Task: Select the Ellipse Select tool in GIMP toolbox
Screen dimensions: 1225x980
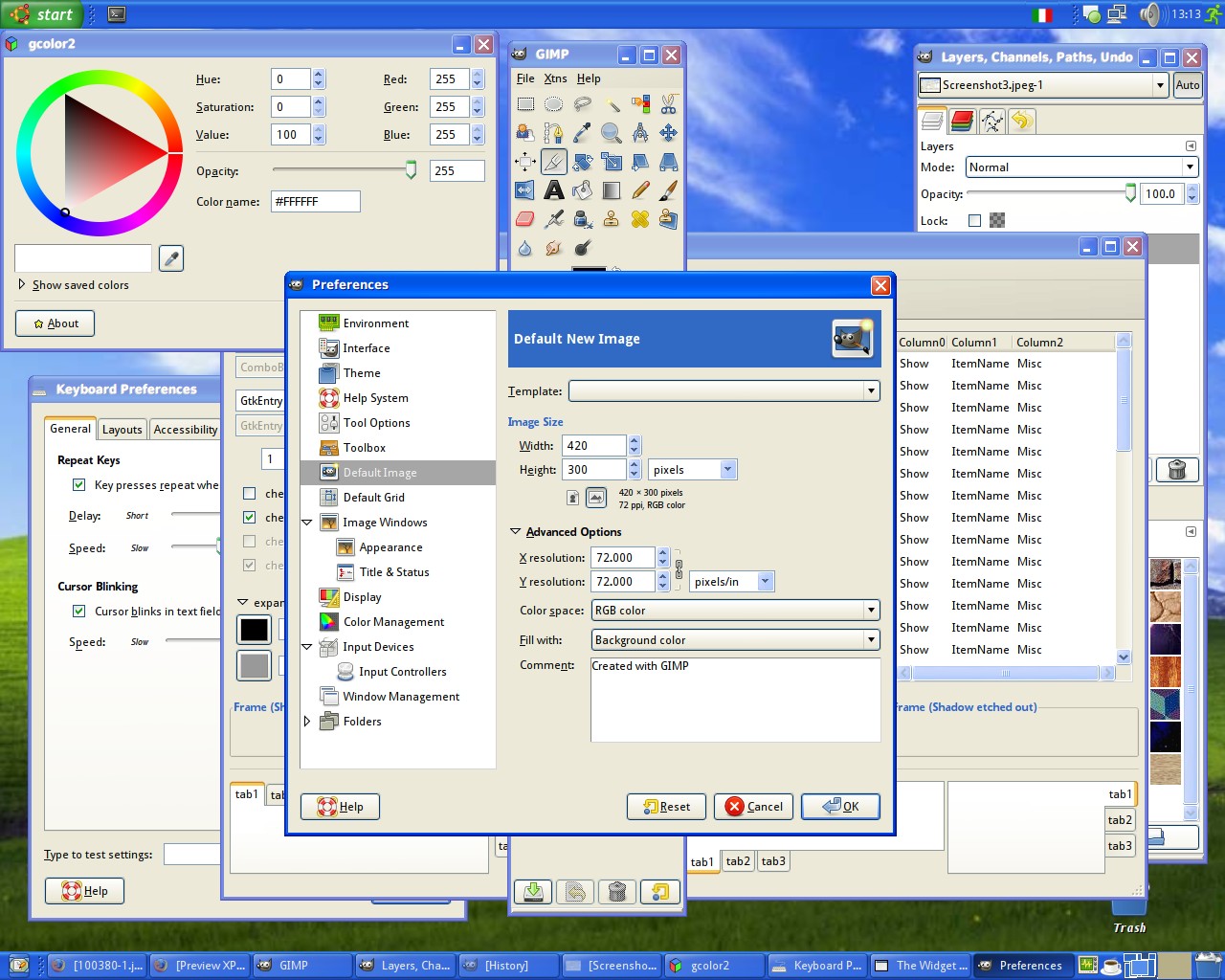Action: [554, 104]
